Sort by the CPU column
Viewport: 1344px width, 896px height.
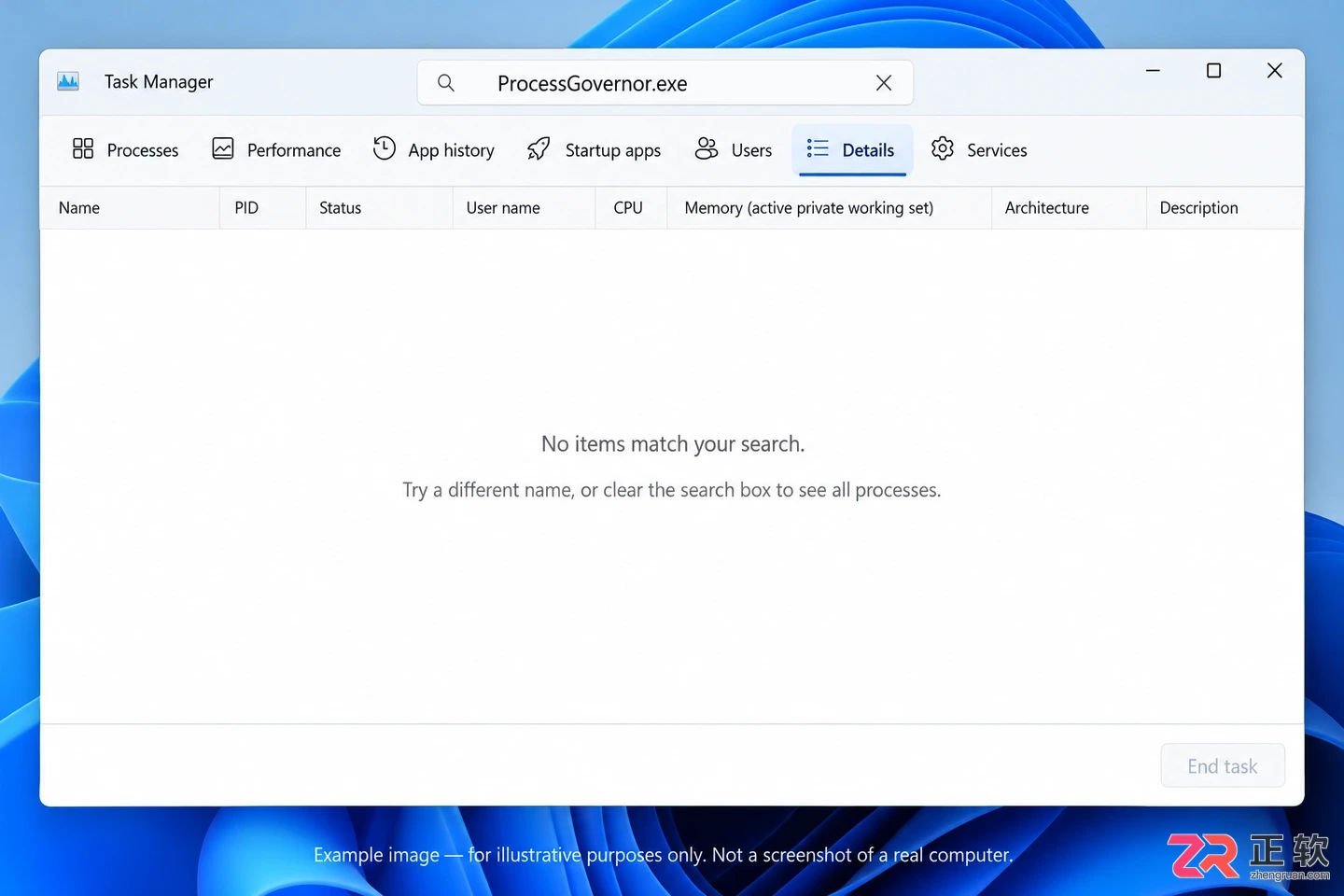631,208
